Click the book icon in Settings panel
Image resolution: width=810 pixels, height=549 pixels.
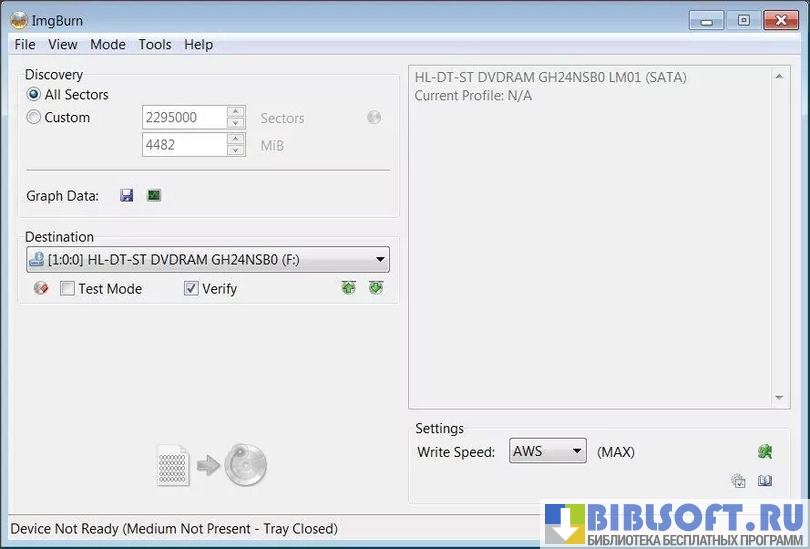(x=765, y=481)
